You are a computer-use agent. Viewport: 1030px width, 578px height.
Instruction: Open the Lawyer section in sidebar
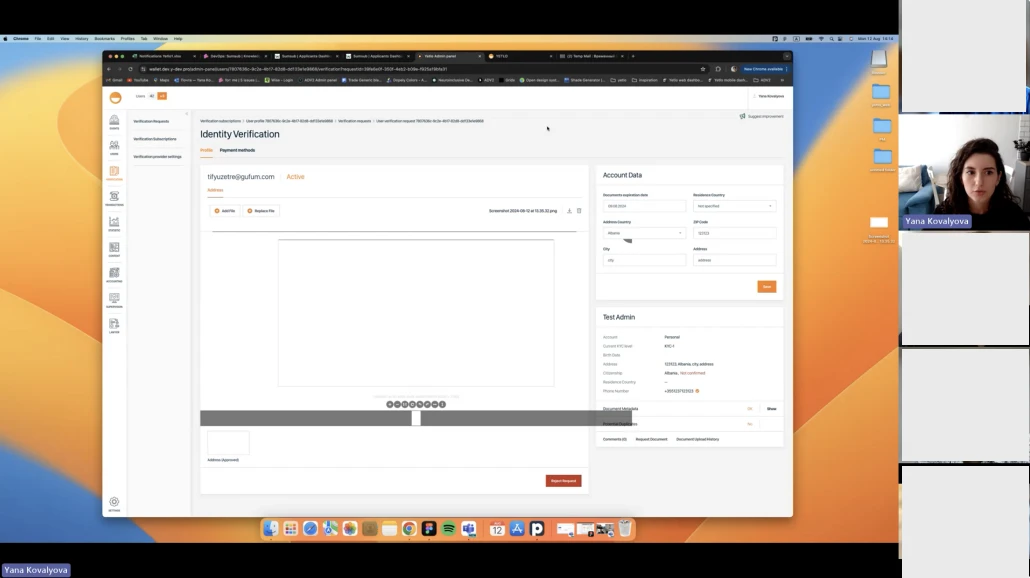pyautogui.click(x=114, y=326)
